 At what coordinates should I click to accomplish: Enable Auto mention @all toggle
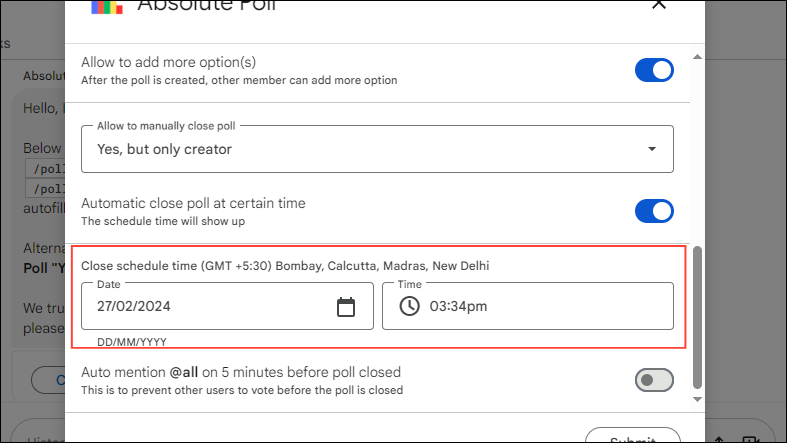coord(654,380)
